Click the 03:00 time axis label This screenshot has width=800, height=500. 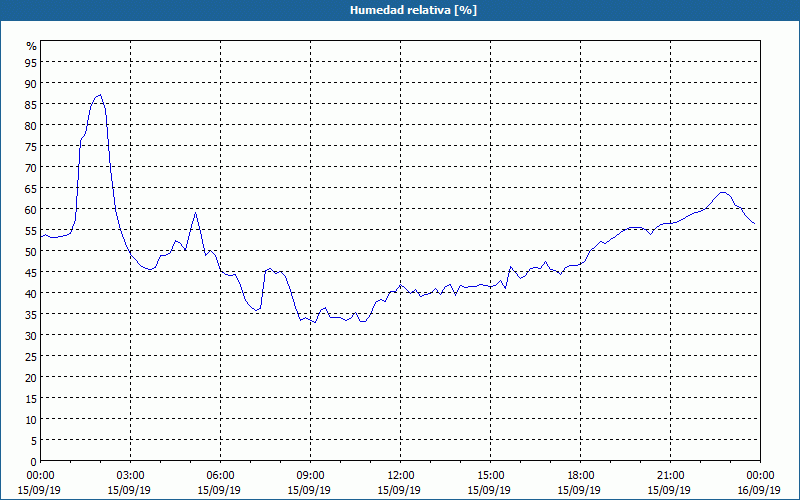[131, 476]
